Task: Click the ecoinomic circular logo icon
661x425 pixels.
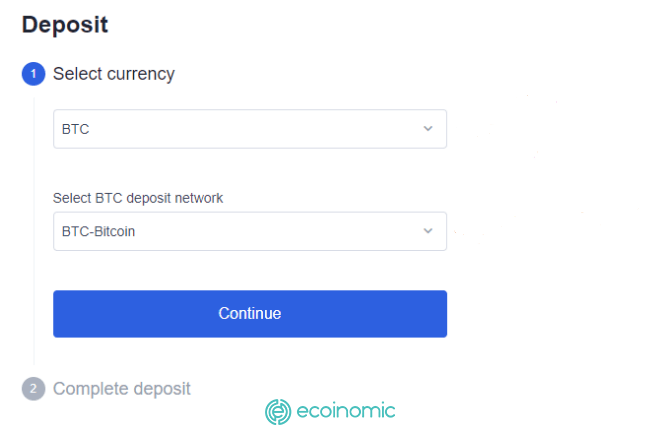Action: [278, 412]
